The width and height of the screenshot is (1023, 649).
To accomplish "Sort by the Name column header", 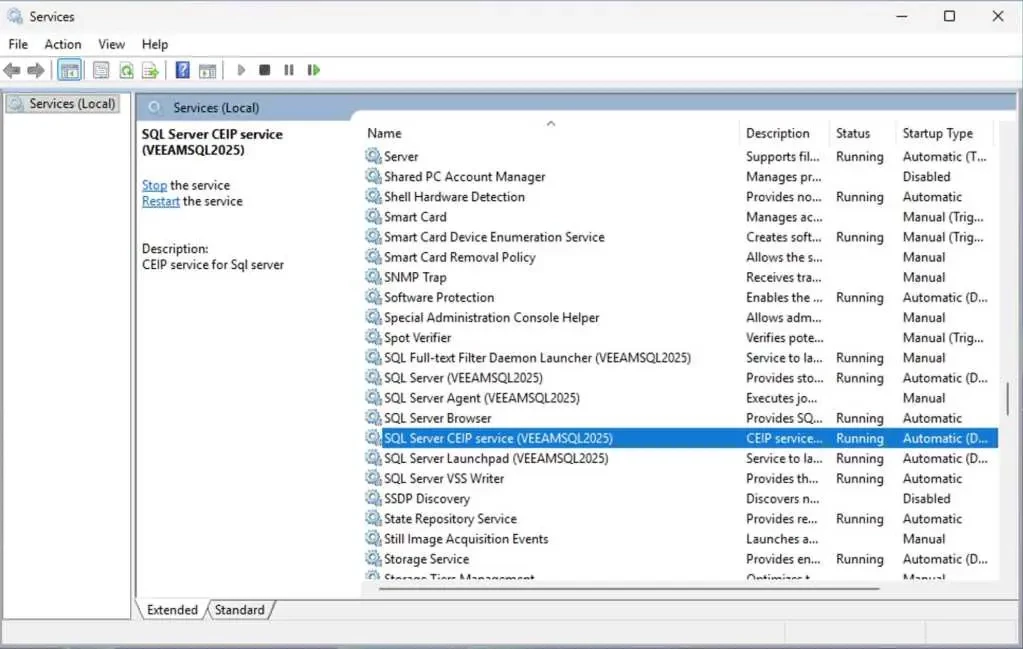I will [x=550, y=133].
